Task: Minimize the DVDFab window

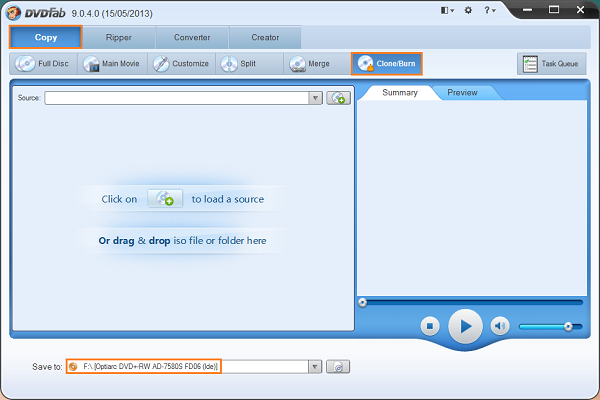Action: tap(528, 10)
